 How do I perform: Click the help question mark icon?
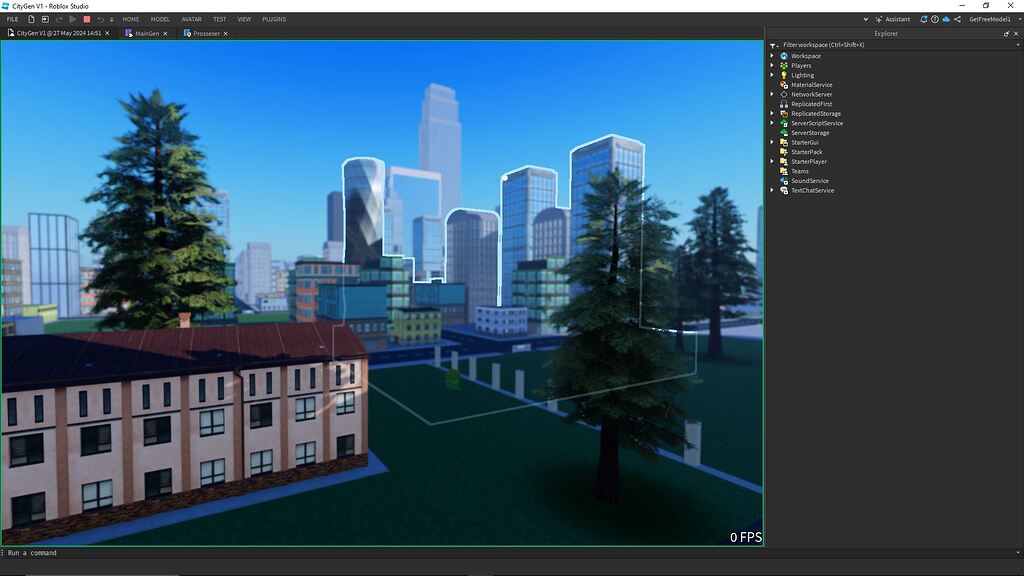(x=935, y=19)
